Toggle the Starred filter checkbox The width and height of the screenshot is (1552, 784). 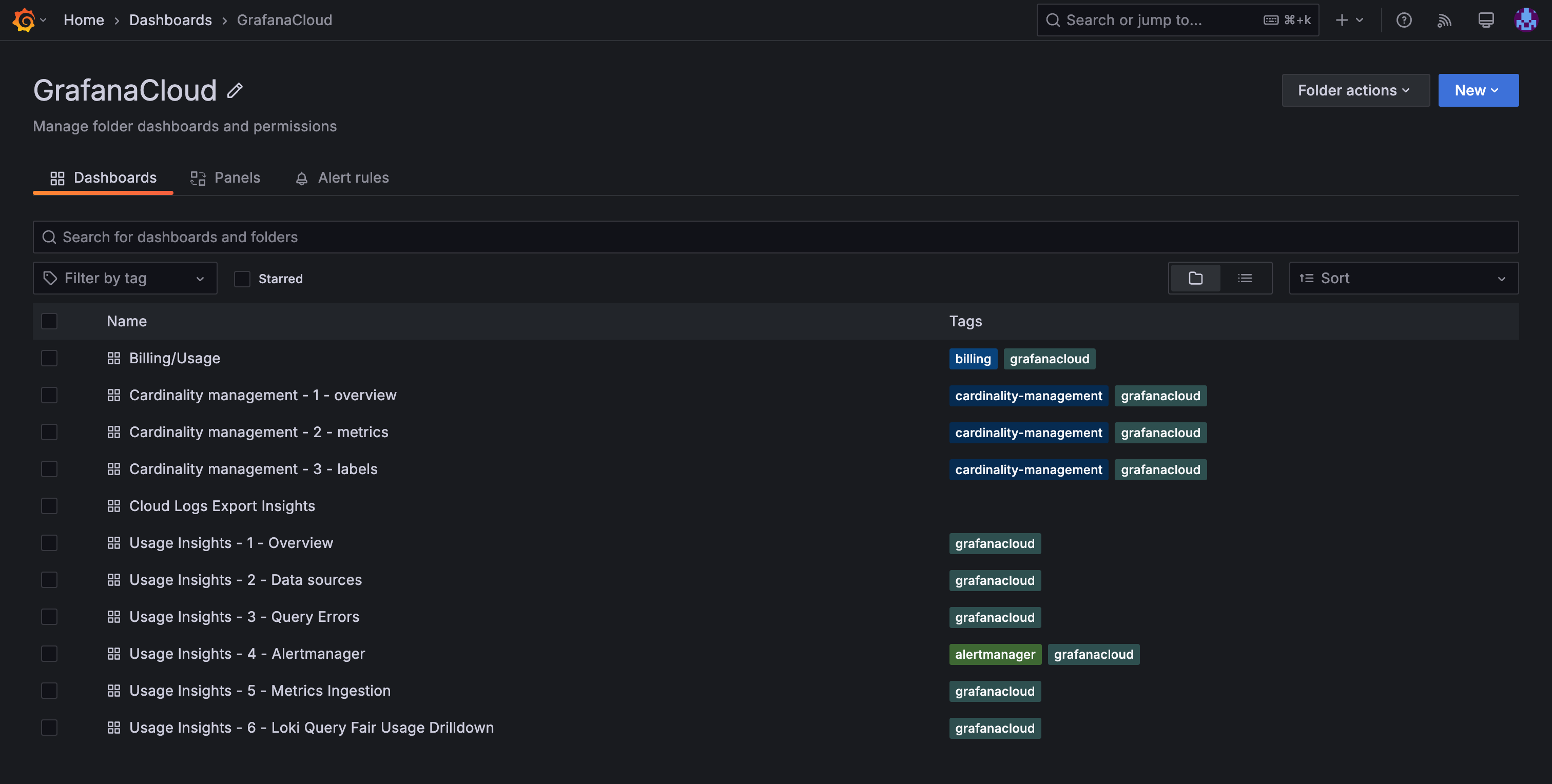(x=242, y=279)
